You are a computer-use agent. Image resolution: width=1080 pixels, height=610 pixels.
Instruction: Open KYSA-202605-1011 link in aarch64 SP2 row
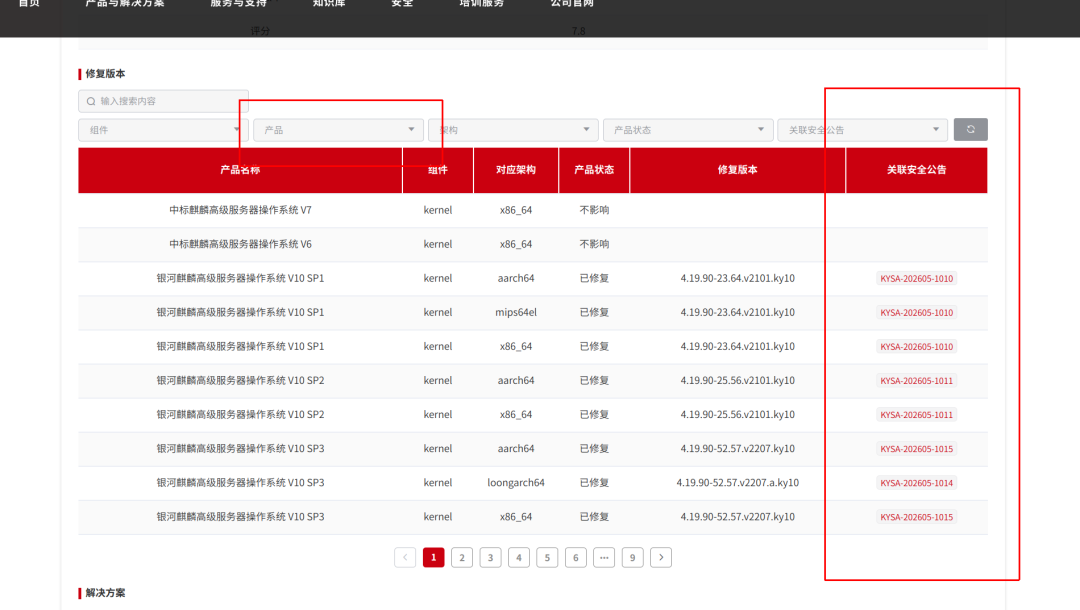916,381
